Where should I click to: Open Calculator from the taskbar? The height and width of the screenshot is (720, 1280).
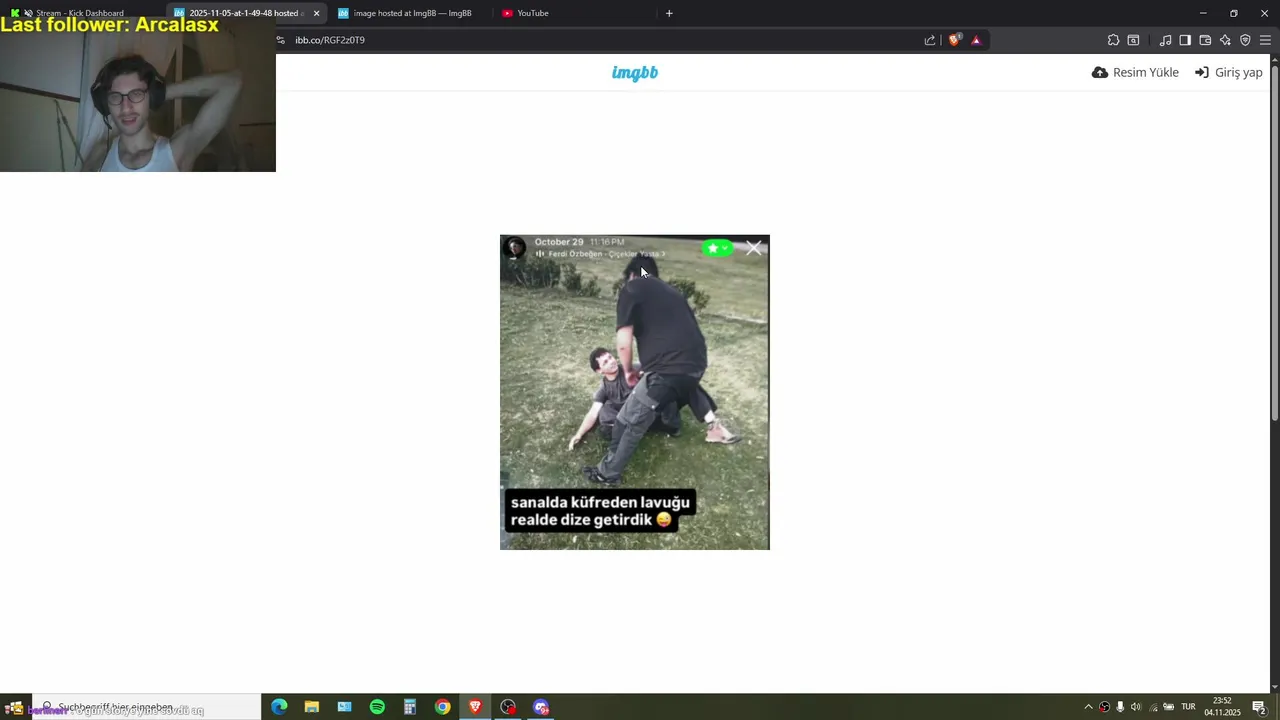coord(410,707)
